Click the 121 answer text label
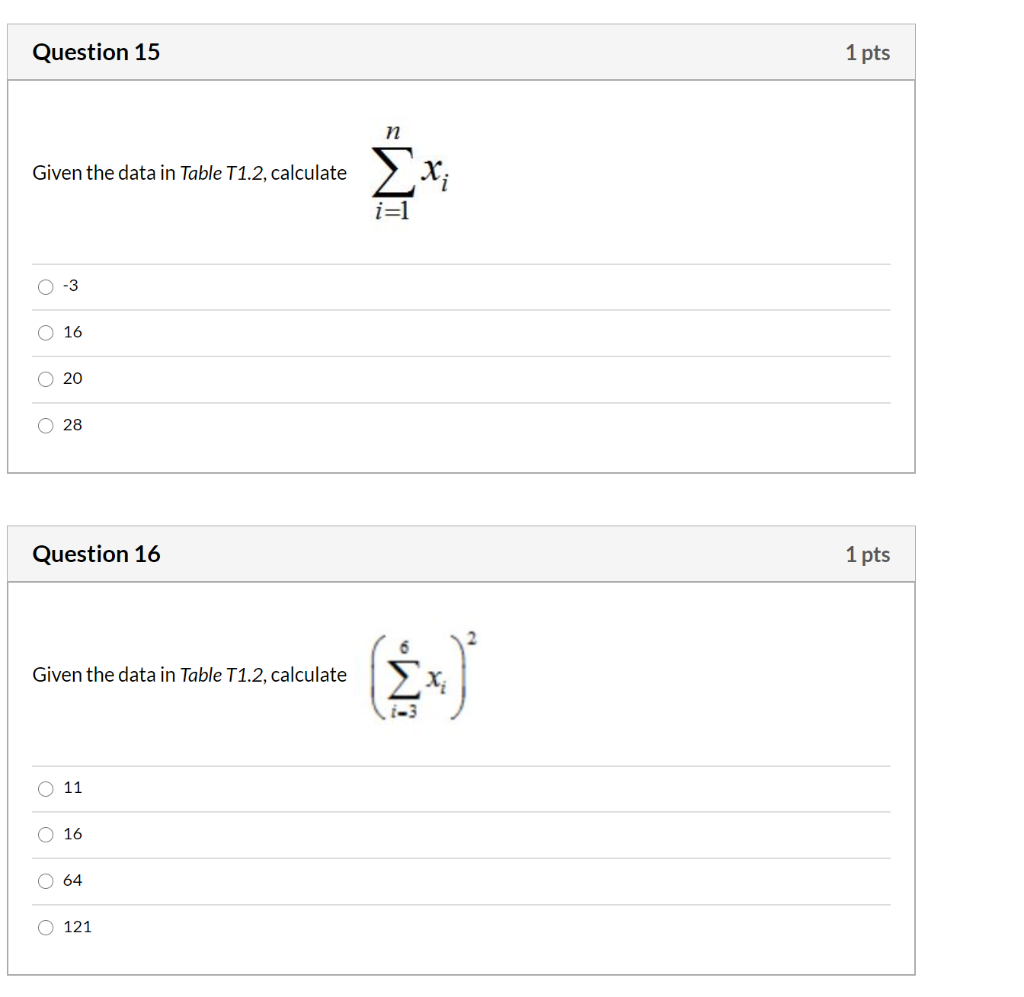 pyautogui.click(x=75, y=926)
